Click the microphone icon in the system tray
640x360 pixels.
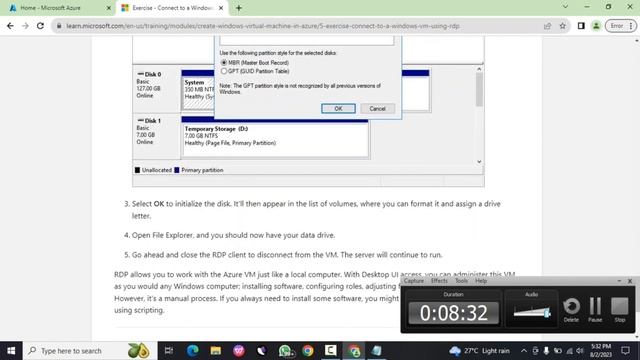point(546,351)
